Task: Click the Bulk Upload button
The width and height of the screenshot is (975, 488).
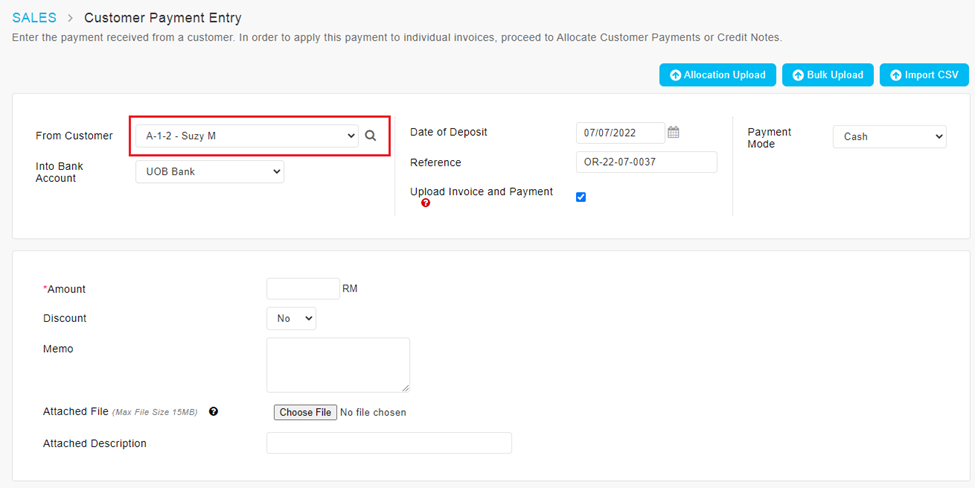Action: pos(828,75)
